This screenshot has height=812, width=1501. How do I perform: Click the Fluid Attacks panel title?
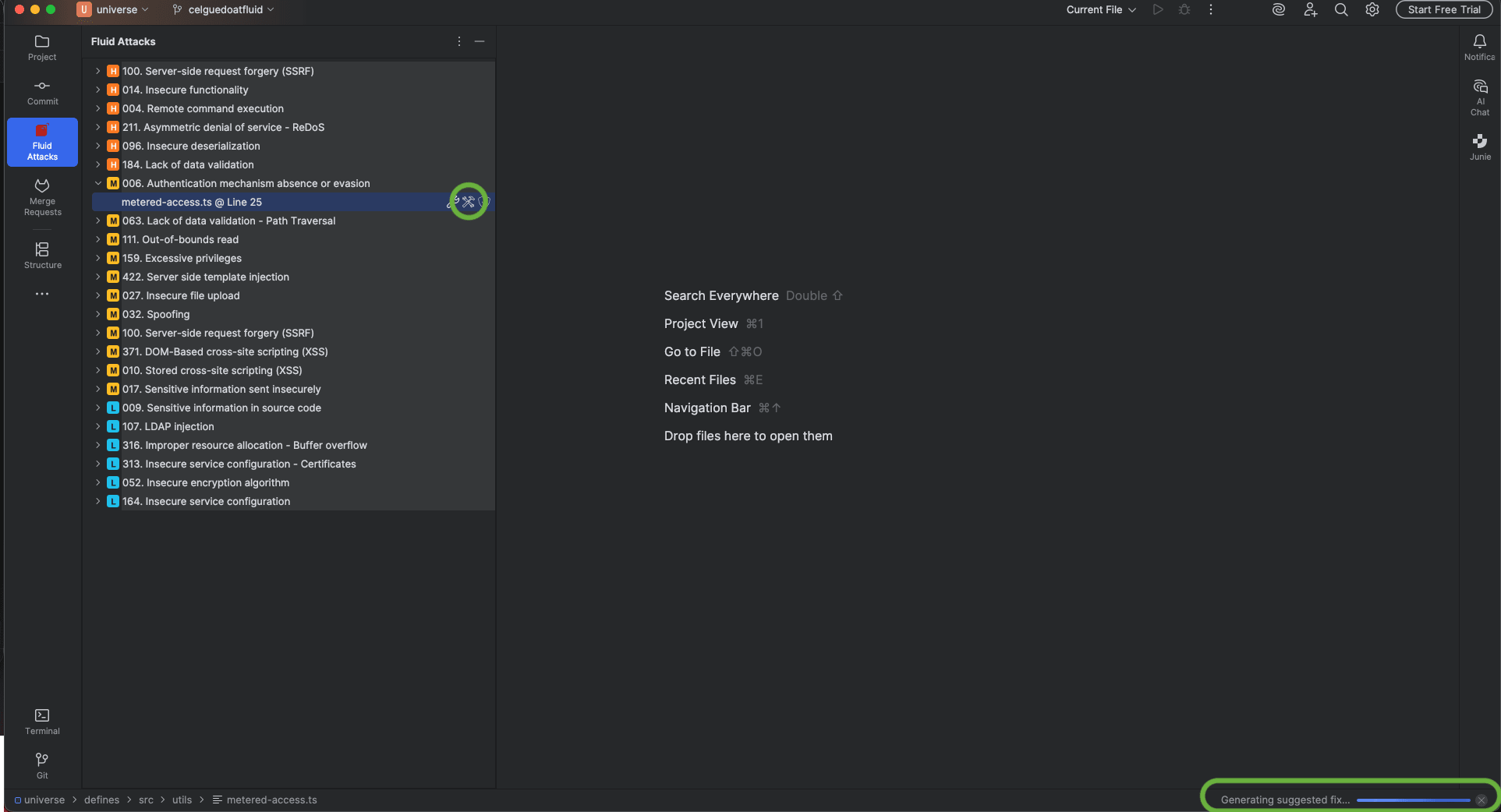coord(123,41)
